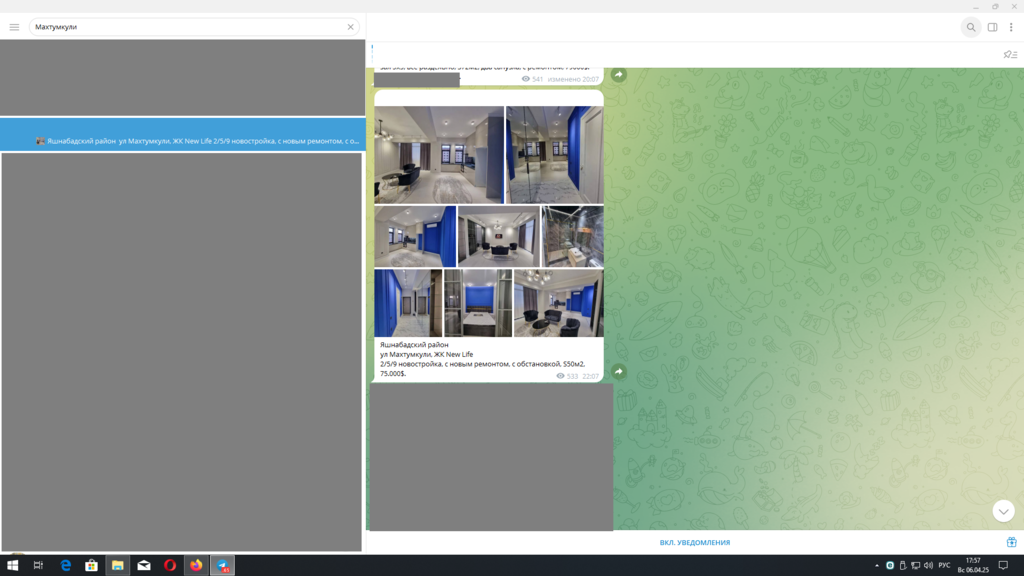Forward the message edited at 20:07
Viewport: 1024px width, 576px height.
[619, 75]
